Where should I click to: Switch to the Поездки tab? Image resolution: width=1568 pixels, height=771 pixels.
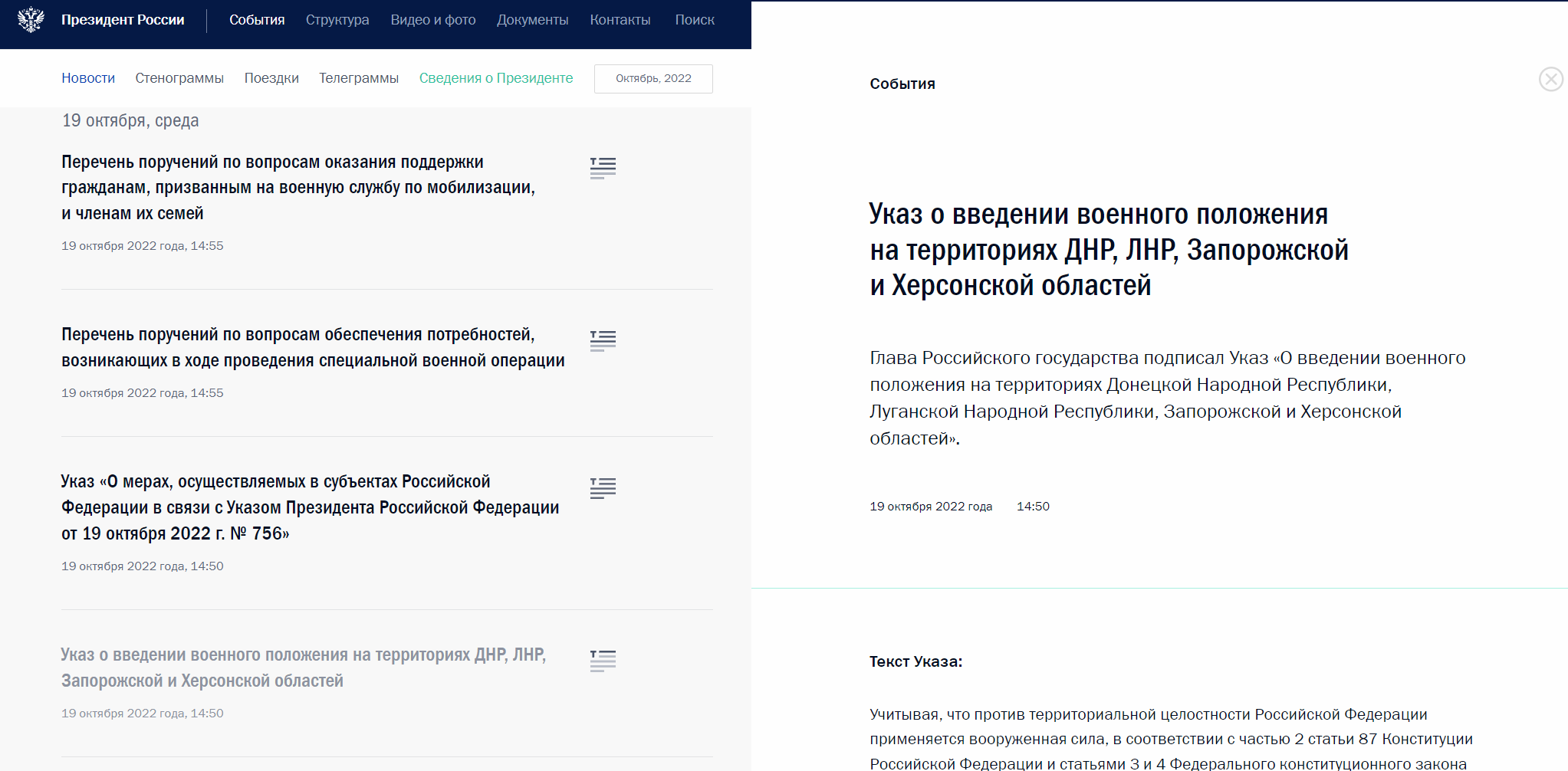tap(271, 78)
